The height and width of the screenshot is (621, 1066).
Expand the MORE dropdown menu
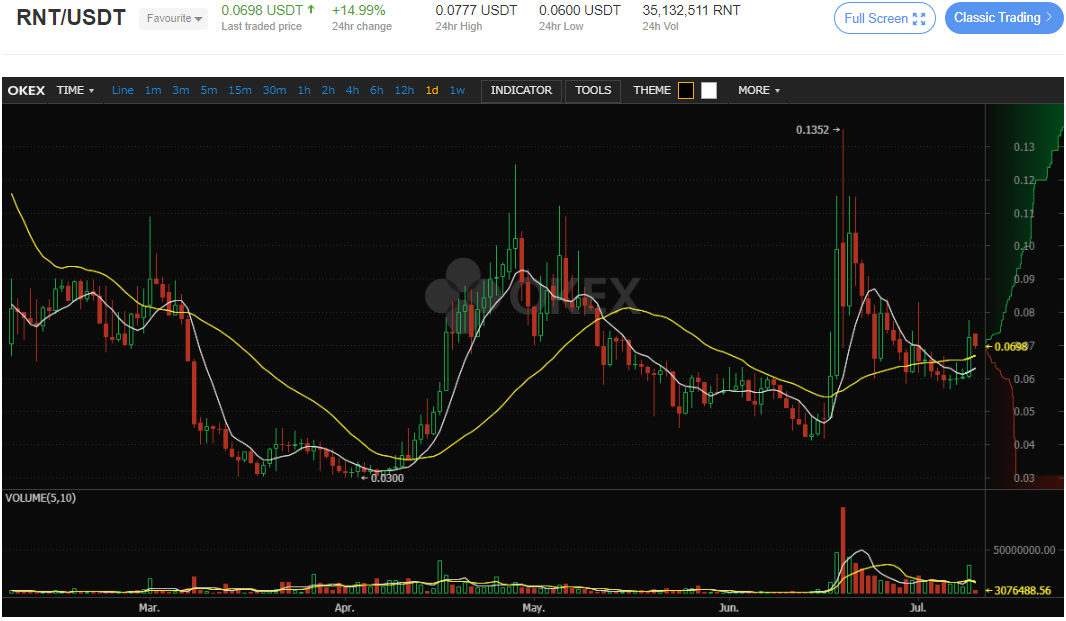pos(759,90)
